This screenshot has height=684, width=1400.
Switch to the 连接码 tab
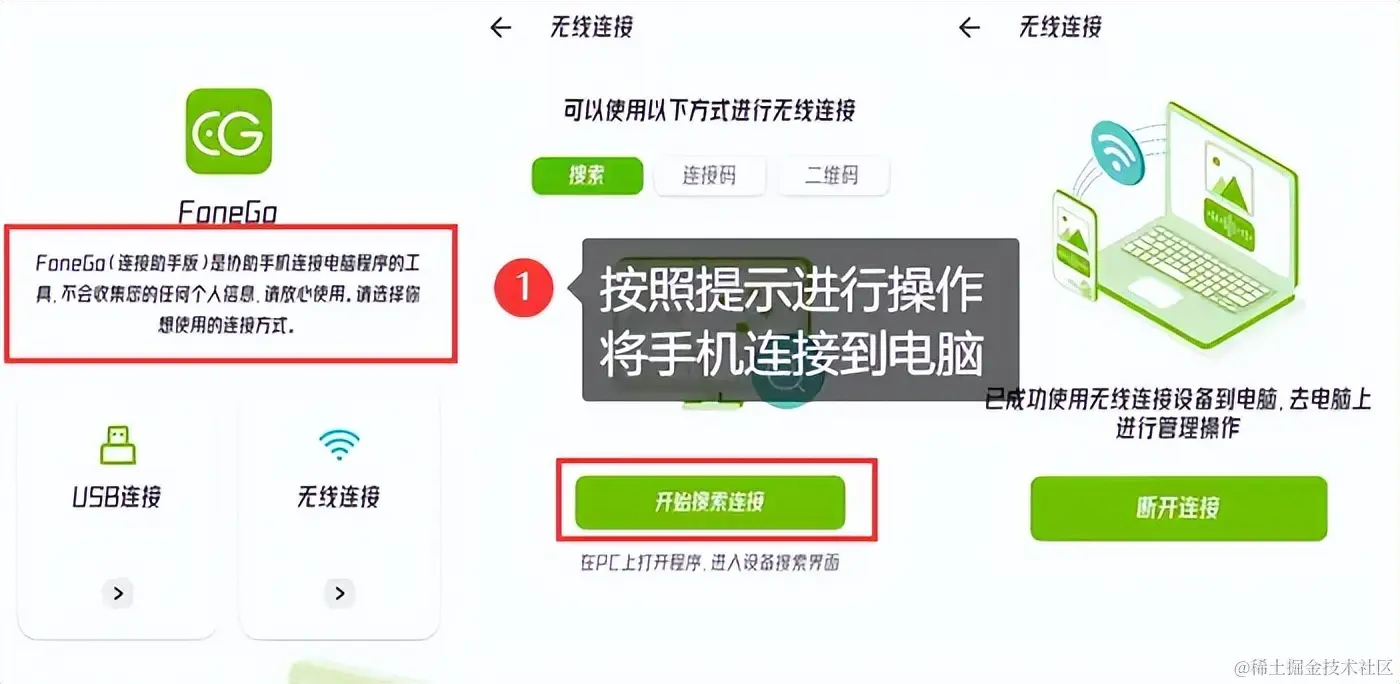(x=709, y=176)
